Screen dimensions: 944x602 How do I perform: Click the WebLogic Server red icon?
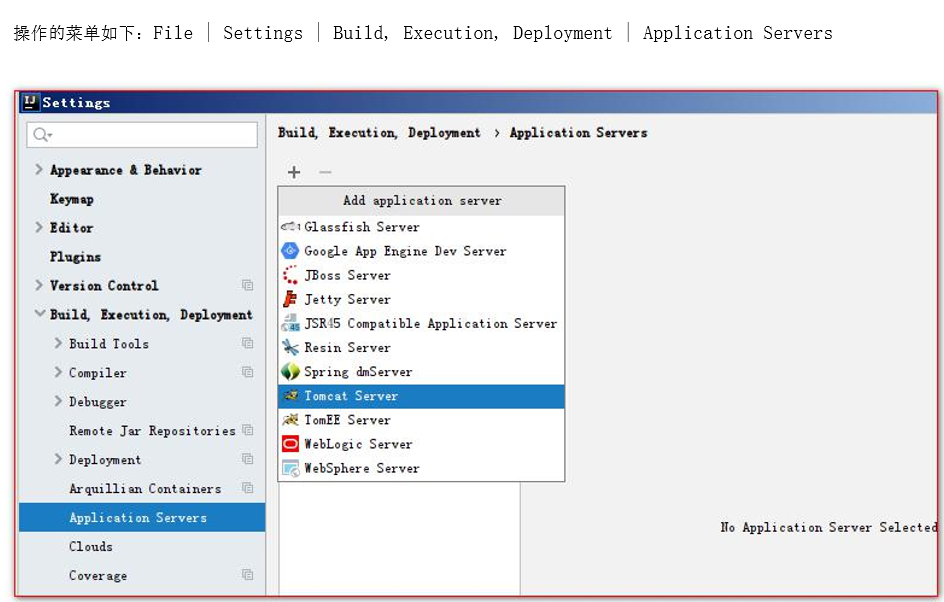(290, 444)
